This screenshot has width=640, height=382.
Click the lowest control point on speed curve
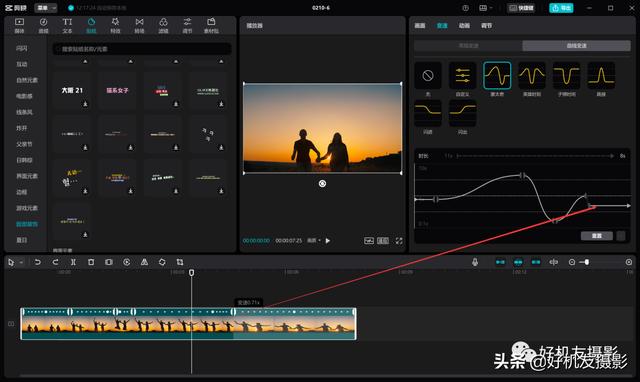pos(555,221)
